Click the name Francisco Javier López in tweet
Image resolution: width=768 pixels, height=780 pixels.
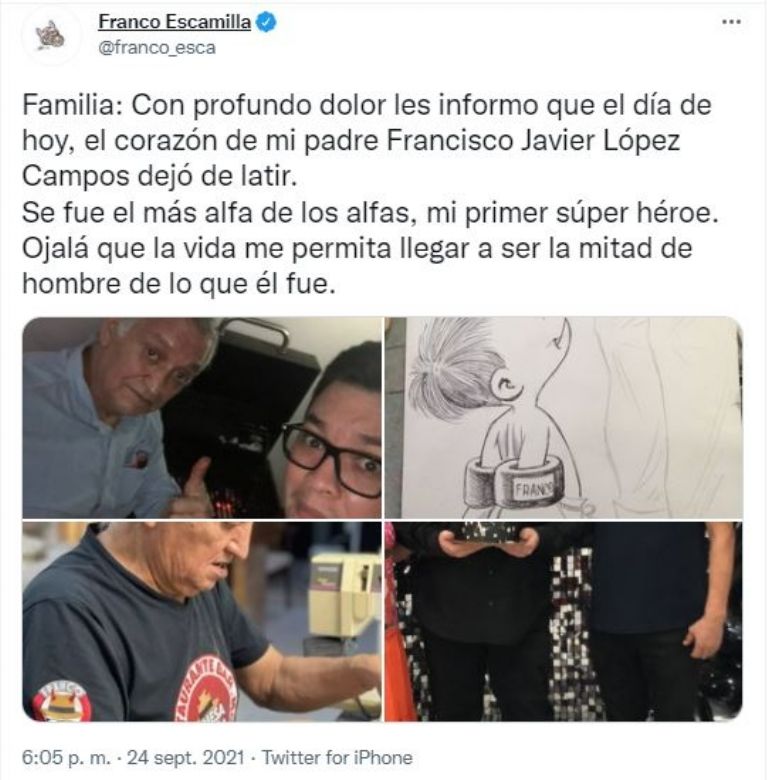(x=533, y=141)
